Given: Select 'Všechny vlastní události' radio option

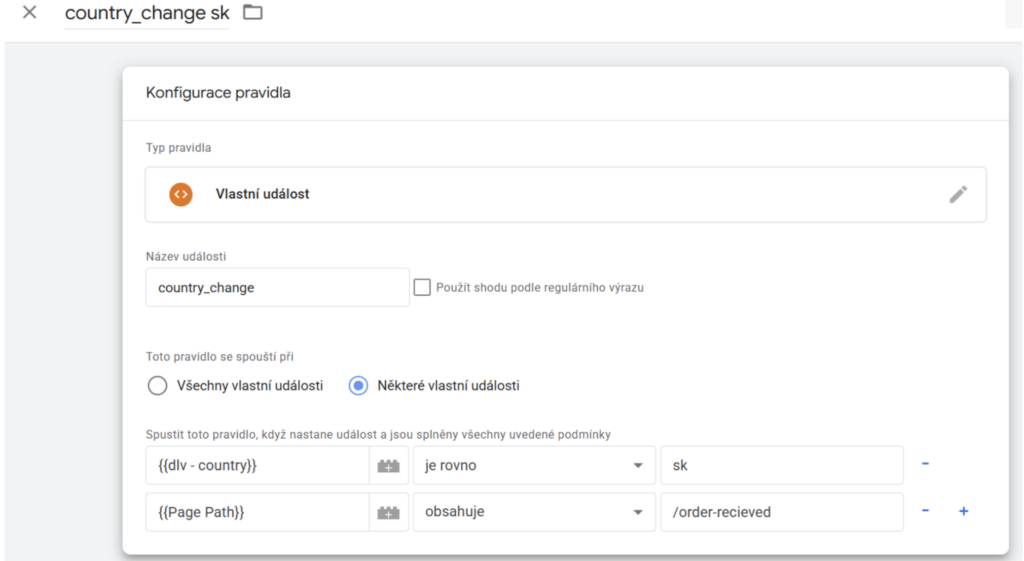Looking at the screenshot, I should (157, 385).
